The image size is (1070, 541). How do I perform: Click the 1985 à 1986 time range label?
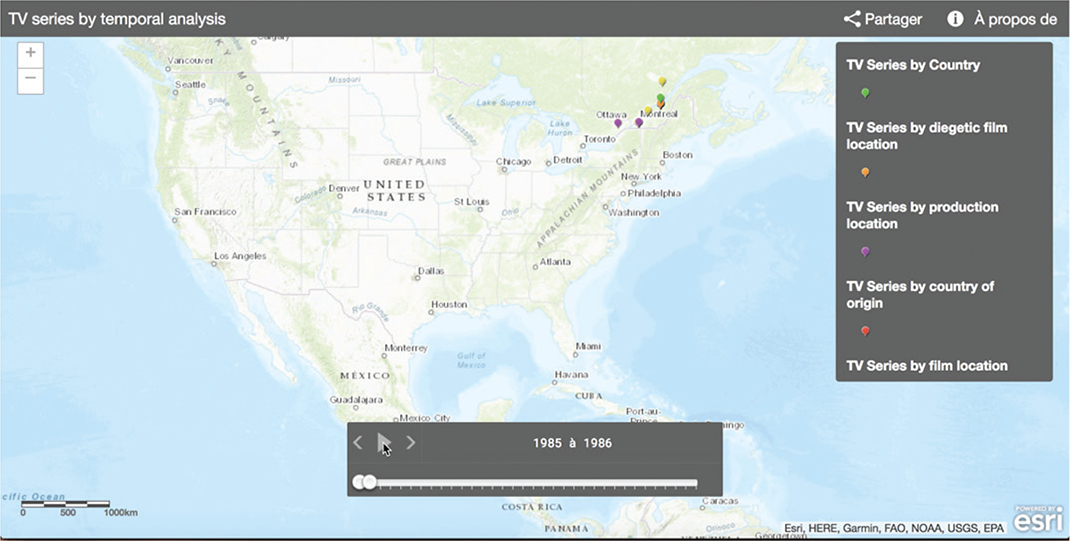[x=572, y=443]
